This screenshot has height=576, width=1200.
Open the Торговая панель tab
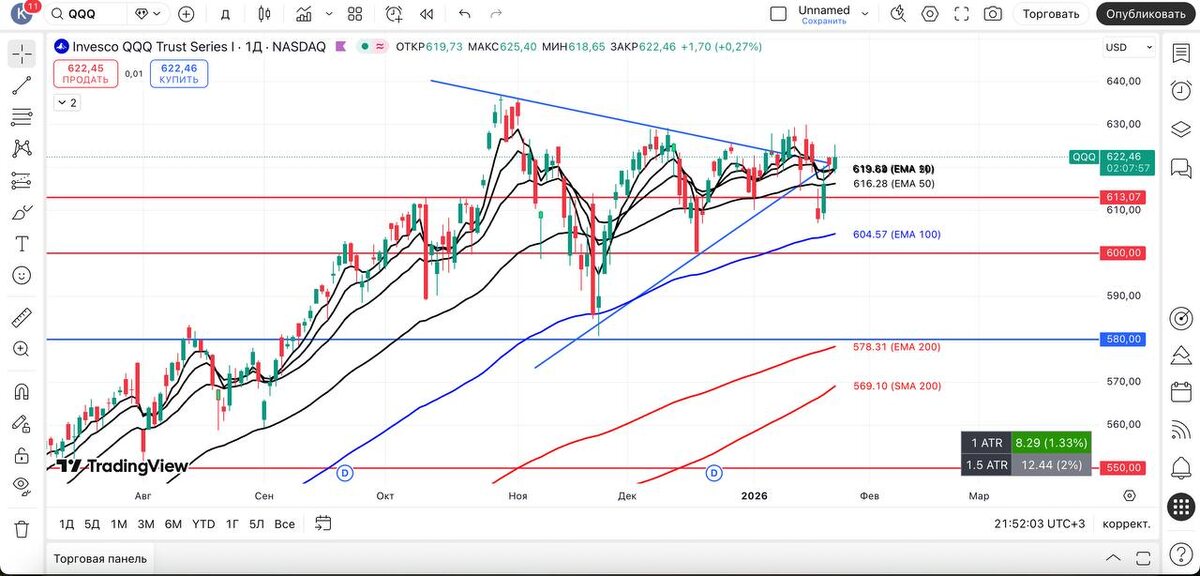pyautogui.click(x=100, y=558)
